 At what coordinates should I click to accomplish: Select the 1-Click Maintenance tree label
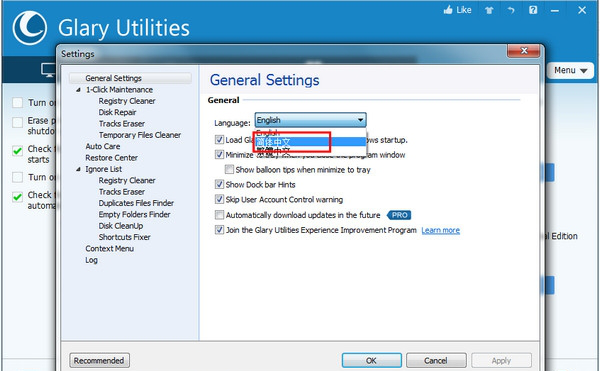tap(119, 90)
